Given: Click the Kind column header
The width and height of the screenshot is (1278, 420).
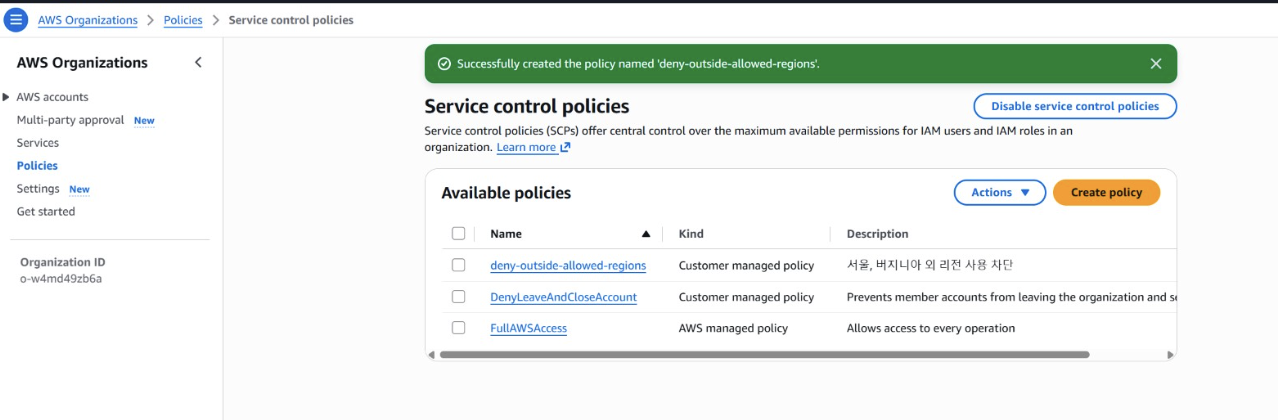Looking at the screenshot, I should 691,234.
